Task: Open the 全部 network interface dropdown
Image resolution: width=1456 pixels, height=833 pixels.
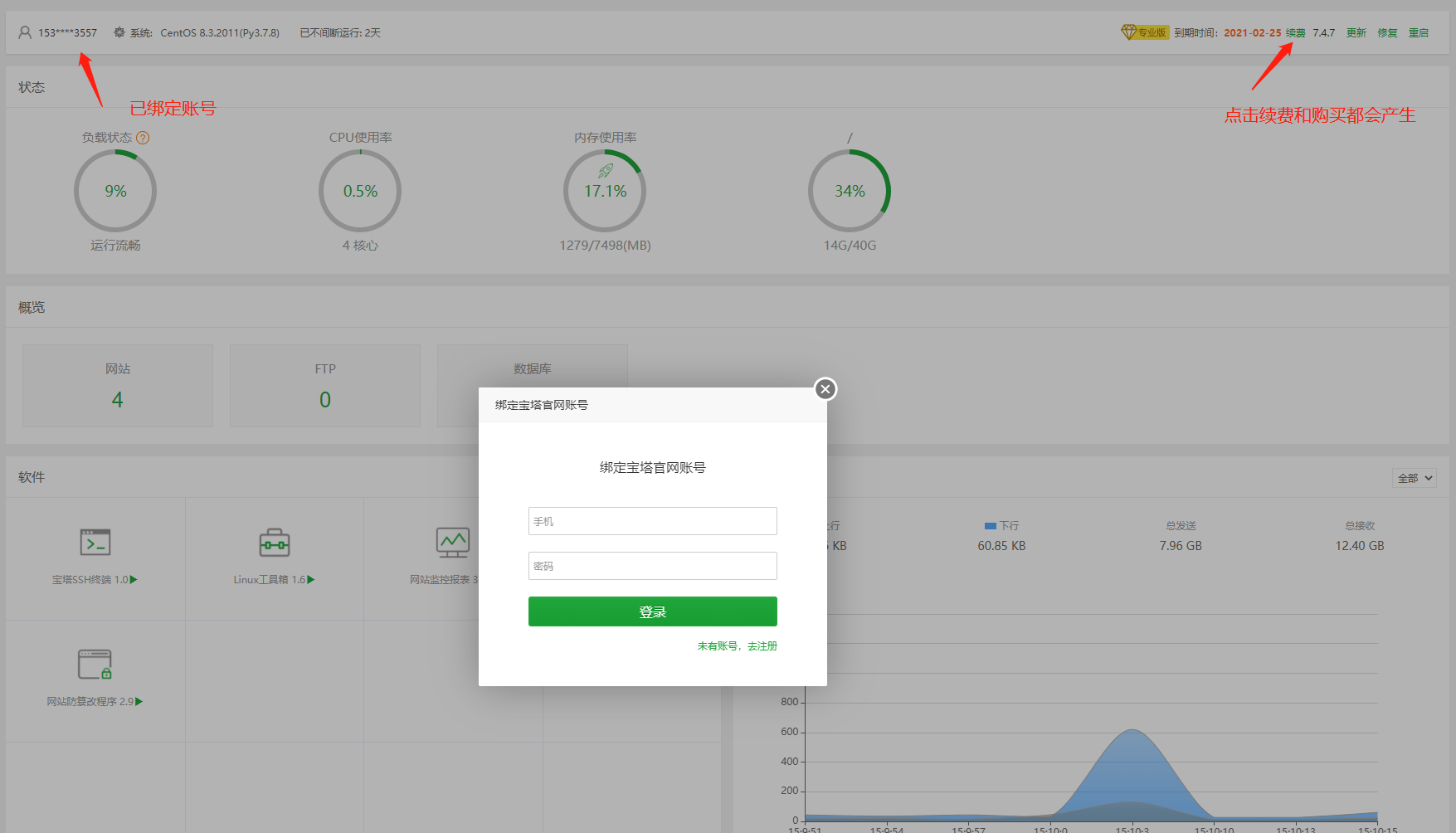Action: tap(1414, 478)
